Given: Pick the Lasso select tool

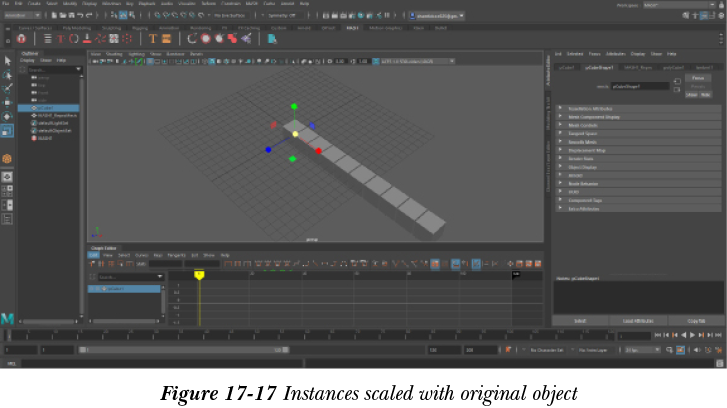Looking at the screenshot, I should click(x=8, y=75).
